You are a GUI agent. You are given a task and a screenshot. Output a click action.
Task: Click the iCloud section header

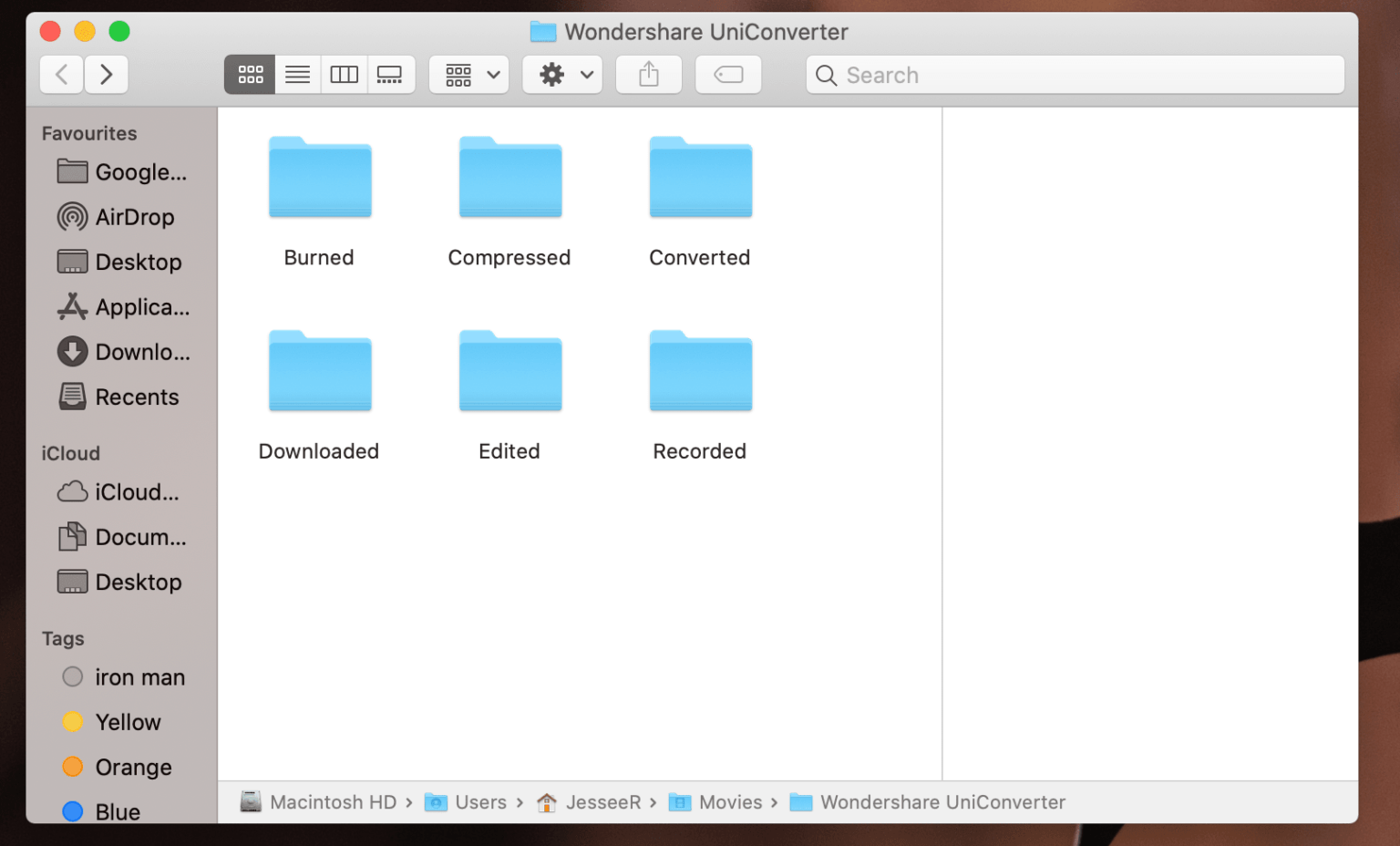pos(71,453)
